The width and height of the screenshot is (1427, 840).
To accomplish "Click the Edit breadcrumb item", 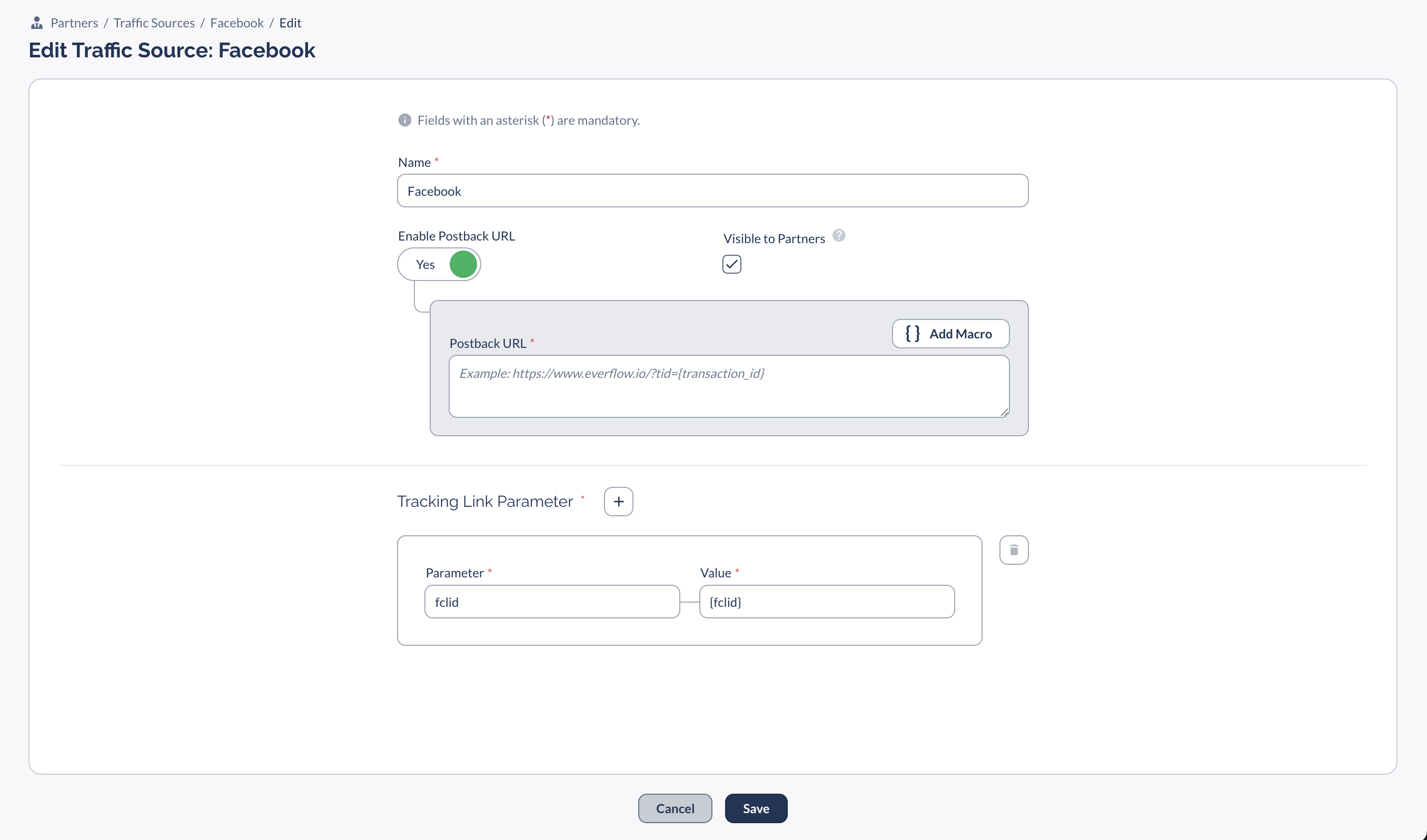I will [x=290, y=23].
